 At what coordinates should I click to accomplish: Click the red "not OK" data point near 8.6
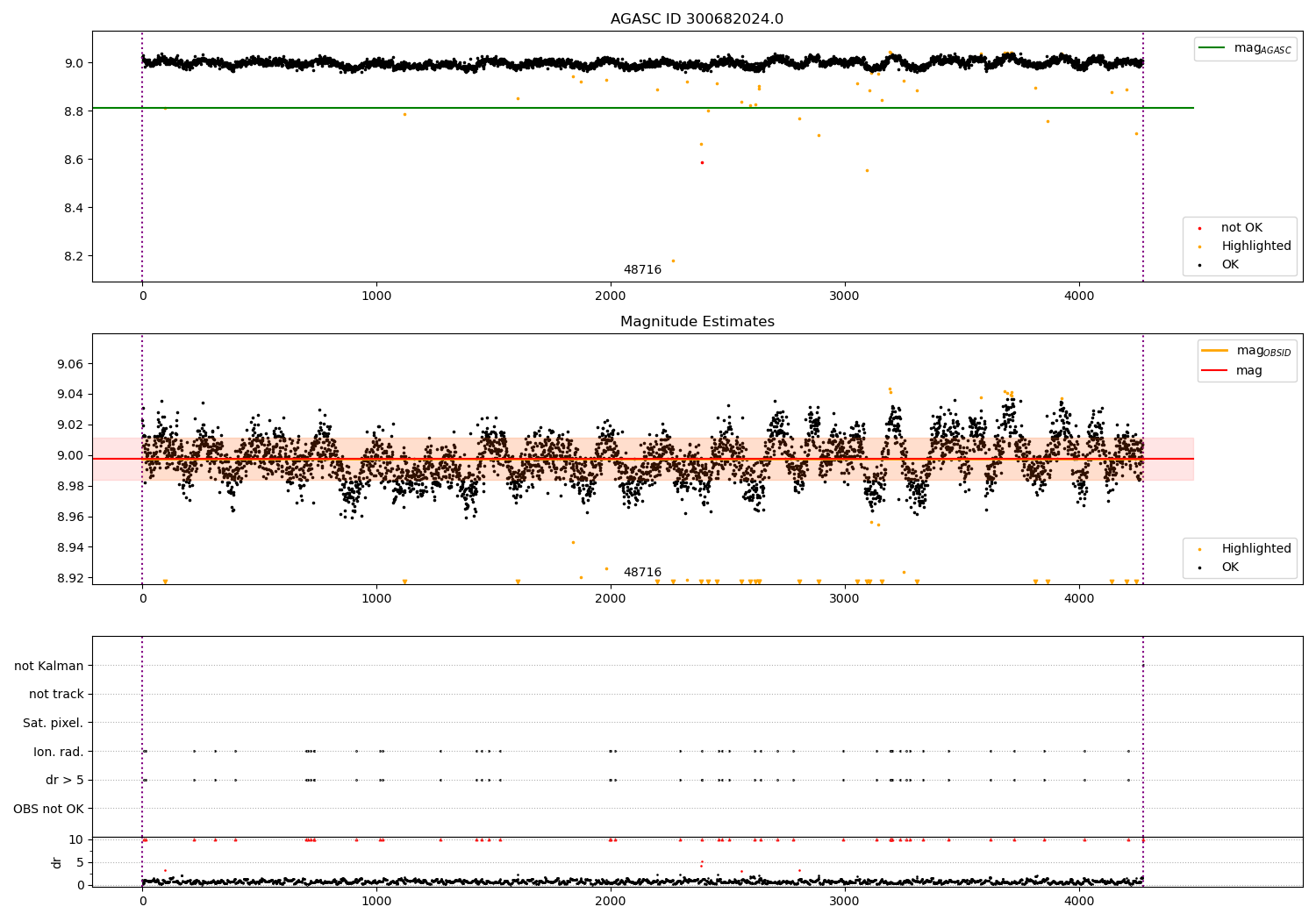click(702, 162)
